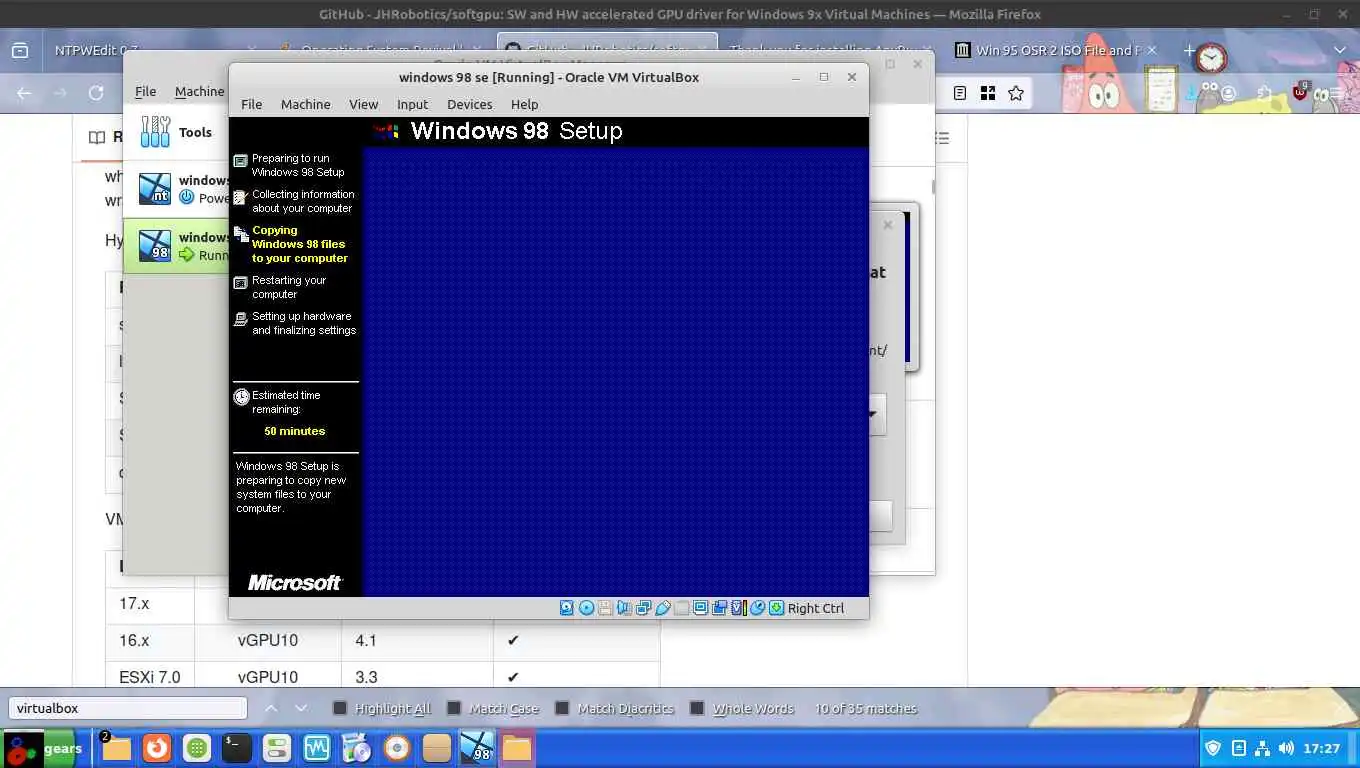
Task: Reload the page in Firefox
Action: click(96, 93)
